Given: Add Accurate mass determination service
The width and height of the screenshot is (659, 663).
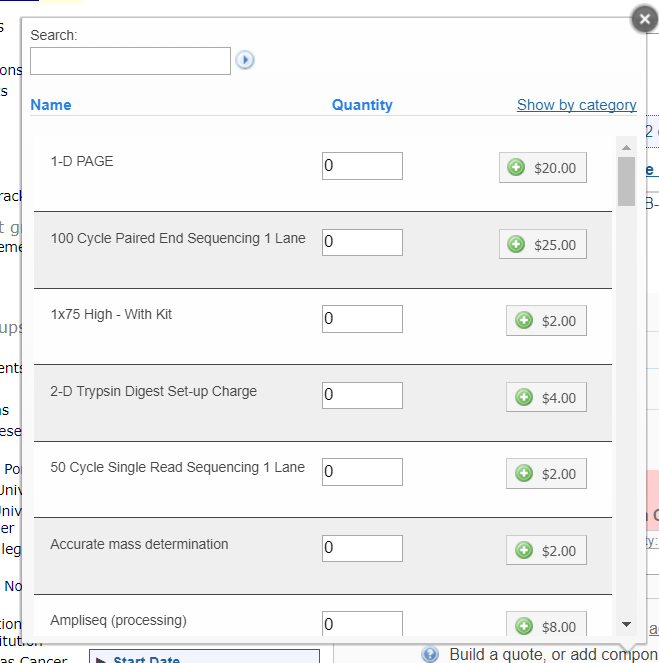Looking at the screenshot, I should coord(546,551).
